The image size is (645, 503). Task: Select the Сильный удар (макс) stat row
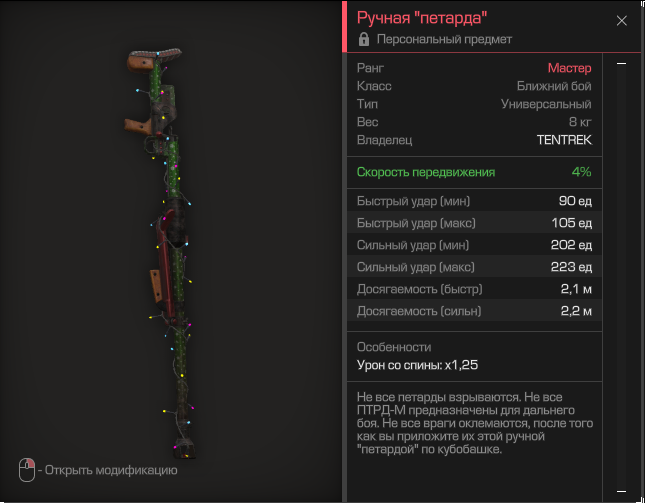(x=474, y=267)
